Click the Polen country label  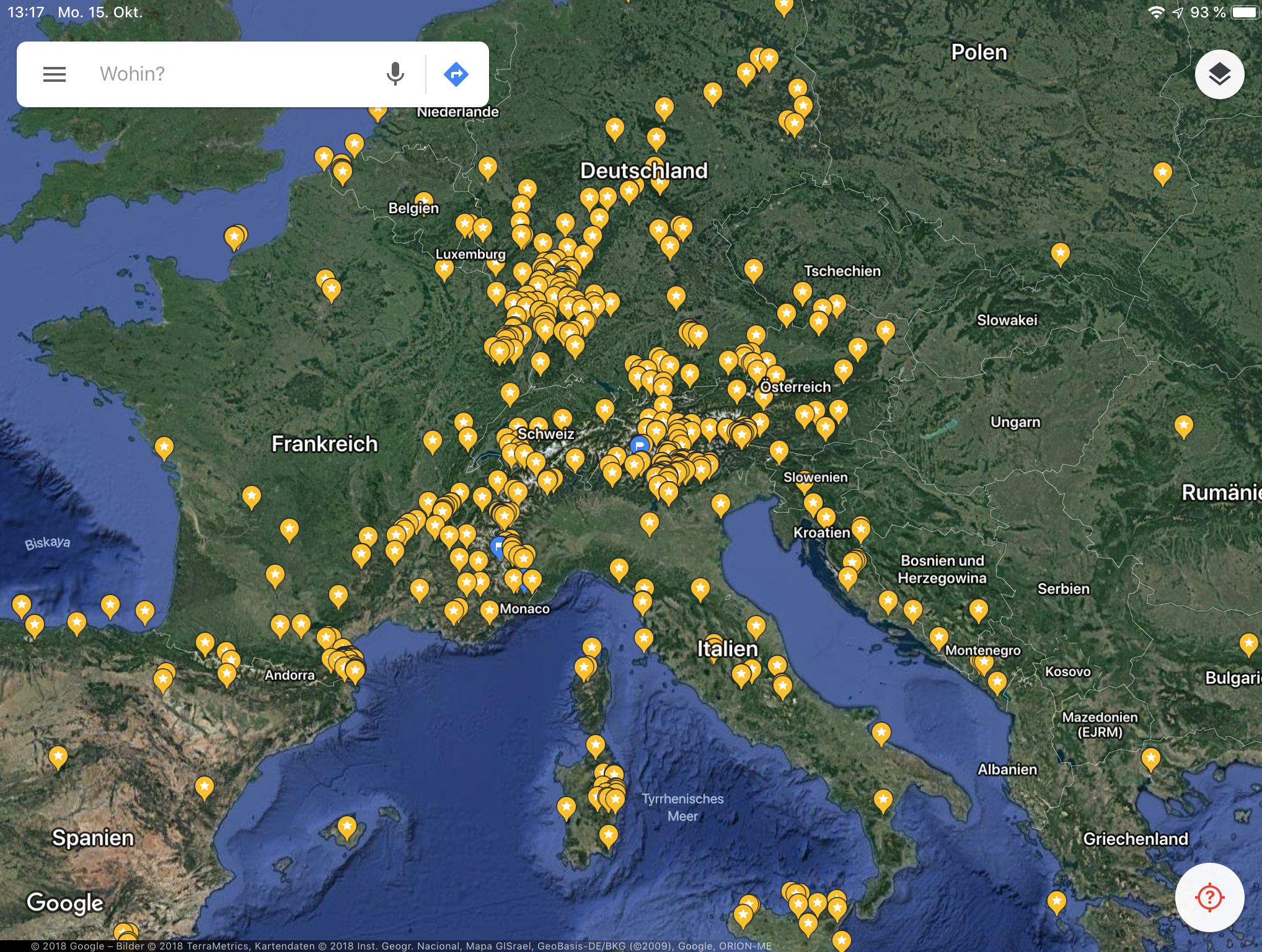click(x=979, y=53)
